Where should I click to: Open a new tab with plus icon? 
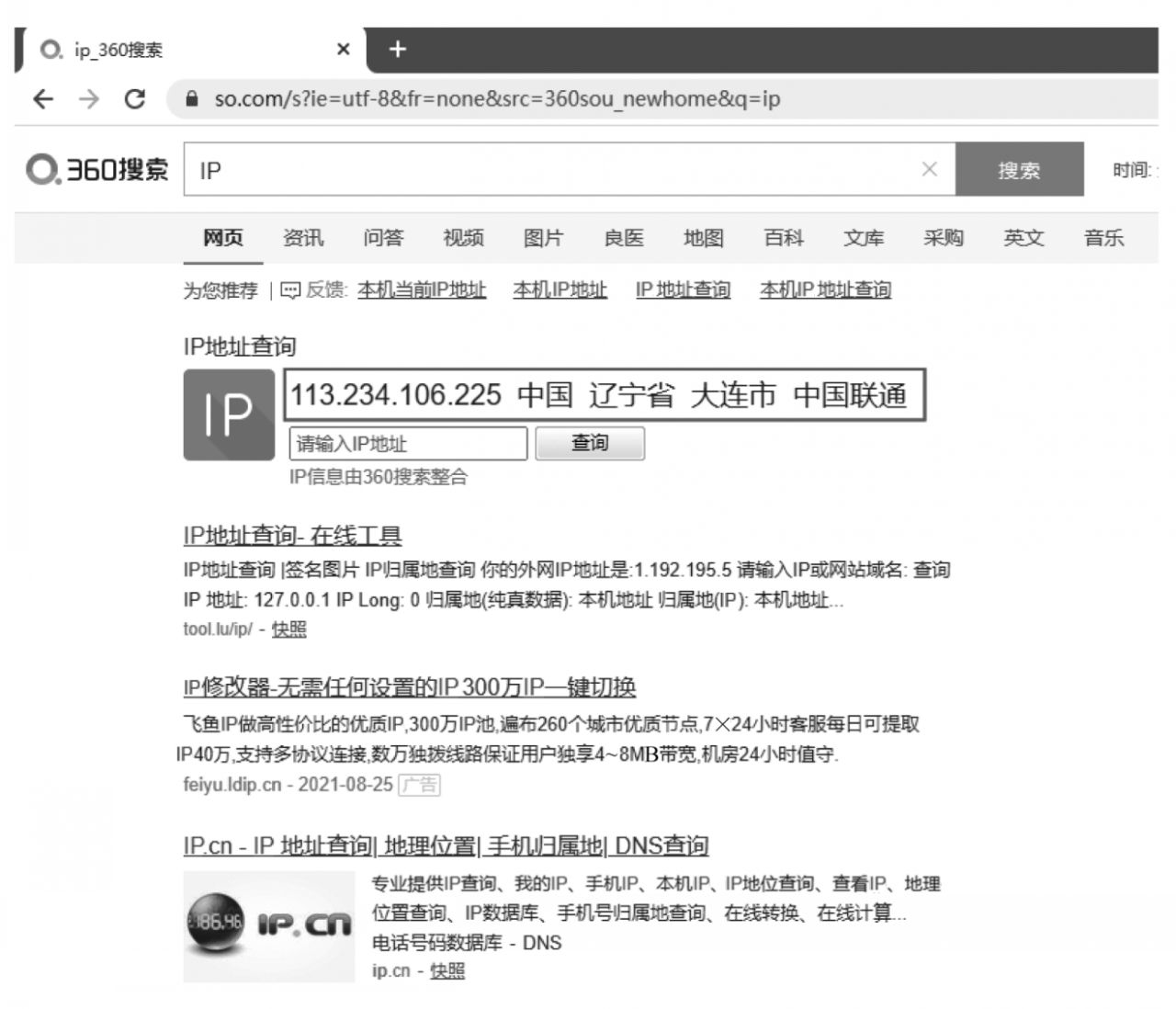pos(397,50)
